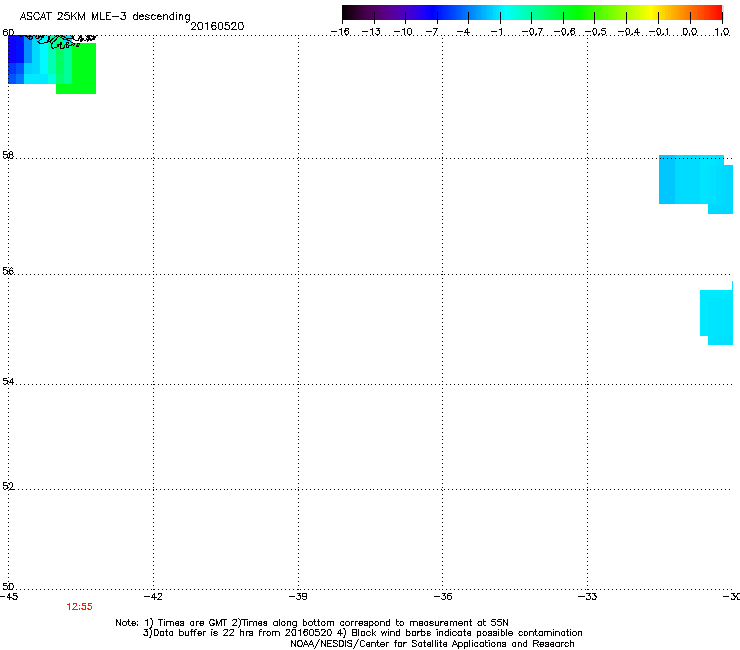
Task: Click the longitude label -36
Action: pyautogui.click(x=443, y=597)
